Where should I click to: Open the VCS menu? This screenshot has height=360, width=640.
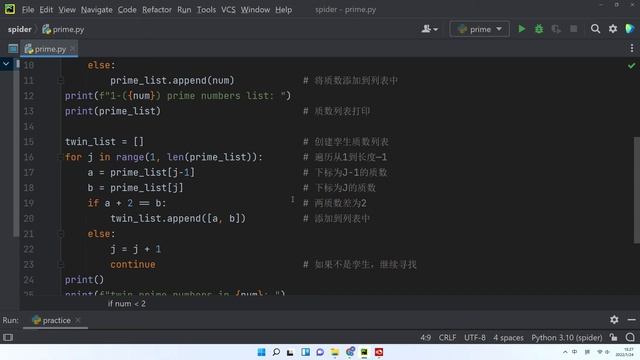(228, 9)
